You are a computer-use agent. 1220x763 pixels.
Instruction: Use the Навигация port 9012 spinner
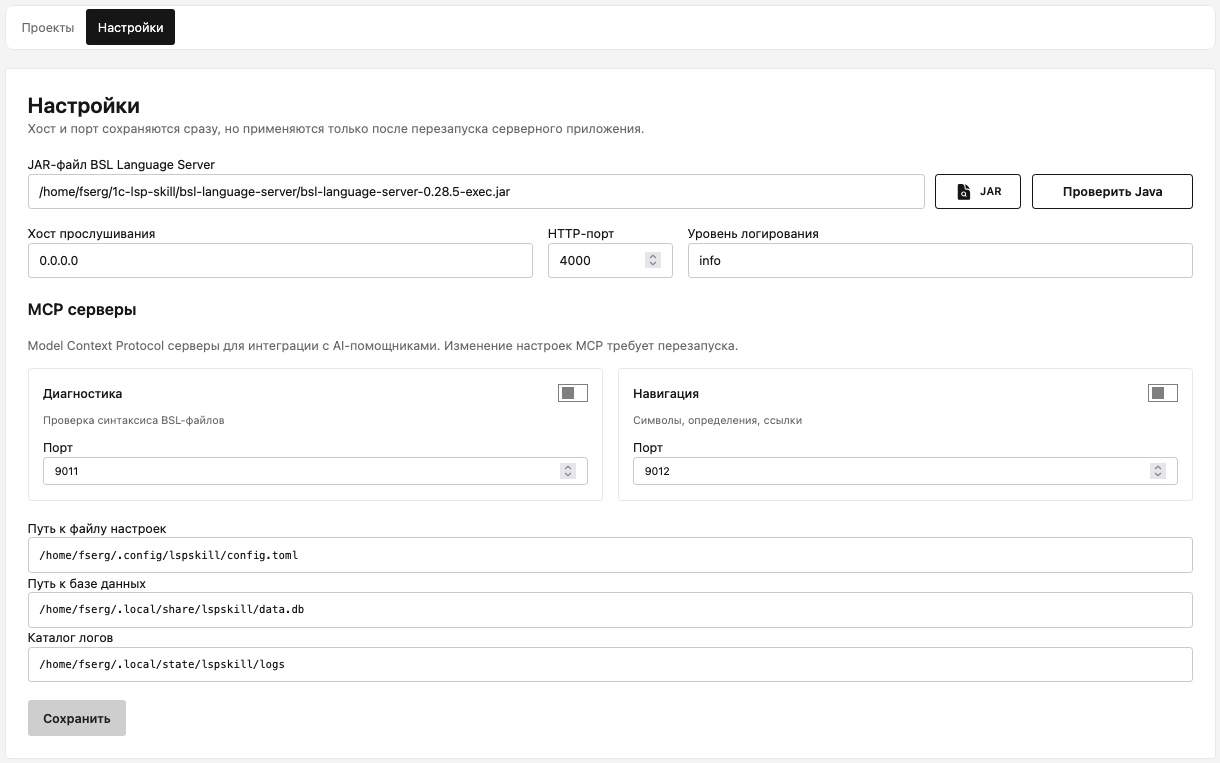(x=1158, y=471)
